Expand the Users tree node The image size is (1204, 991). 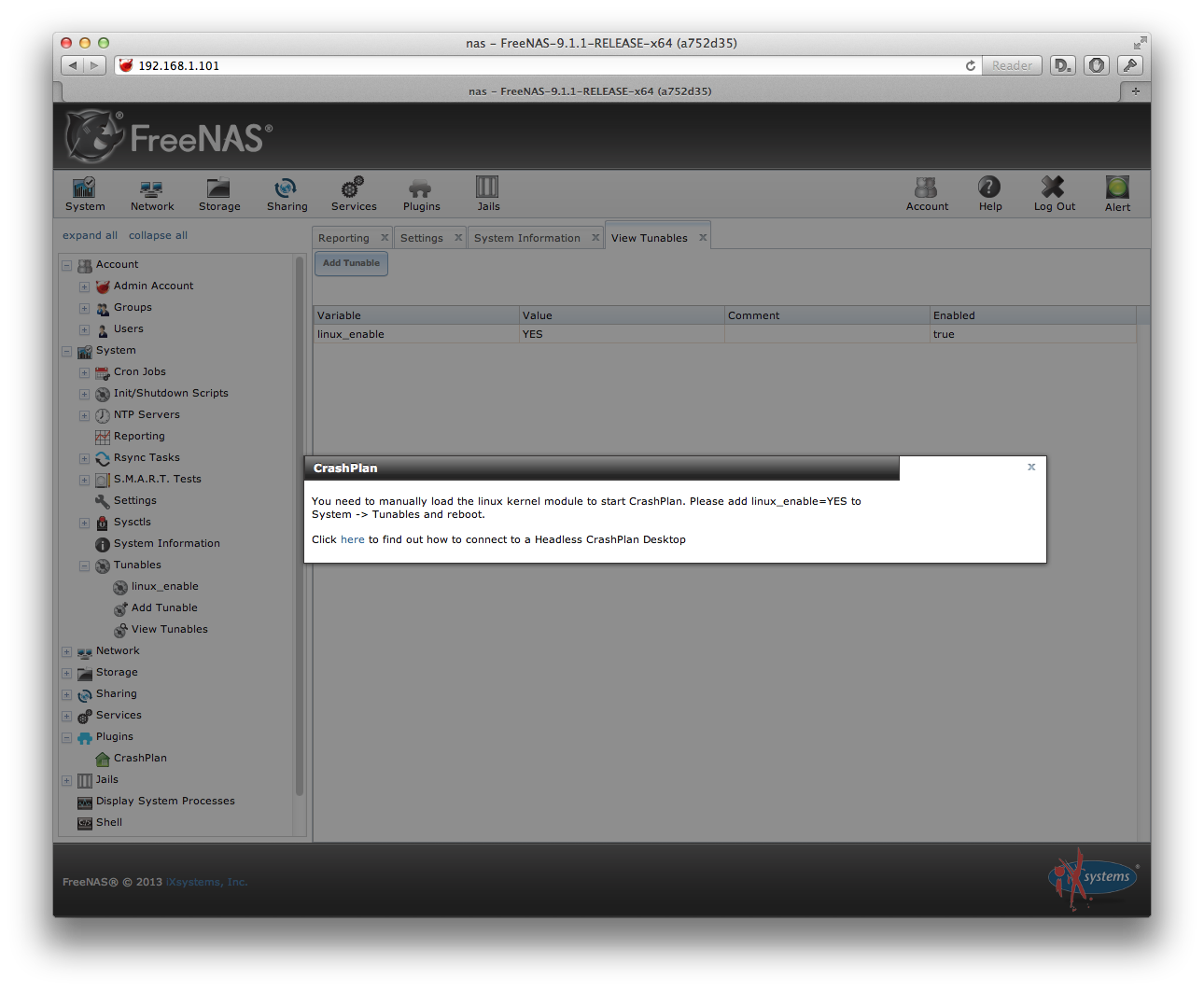(x=84, y=329)
